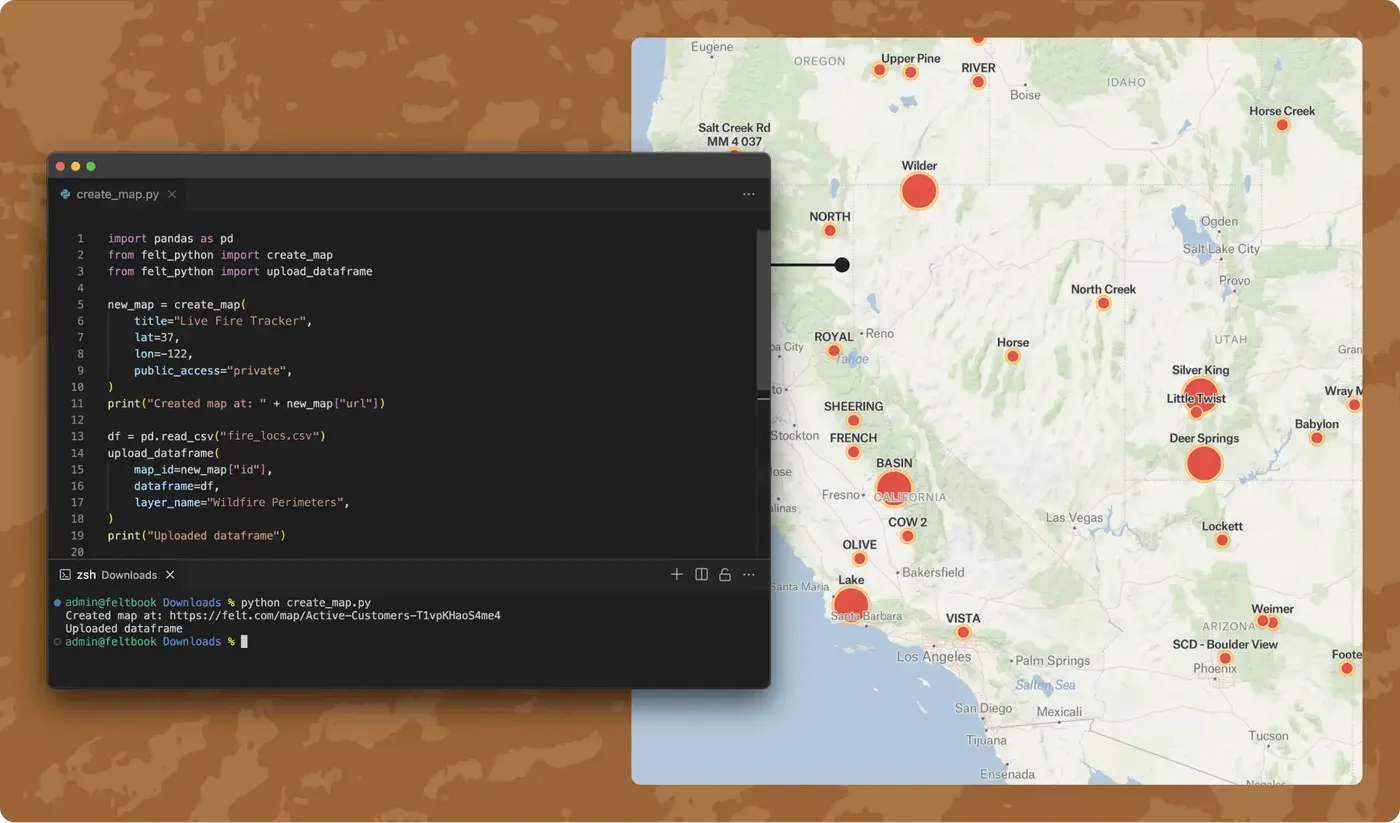Select the OLIVE fire marker

click(x=859, y=559)
